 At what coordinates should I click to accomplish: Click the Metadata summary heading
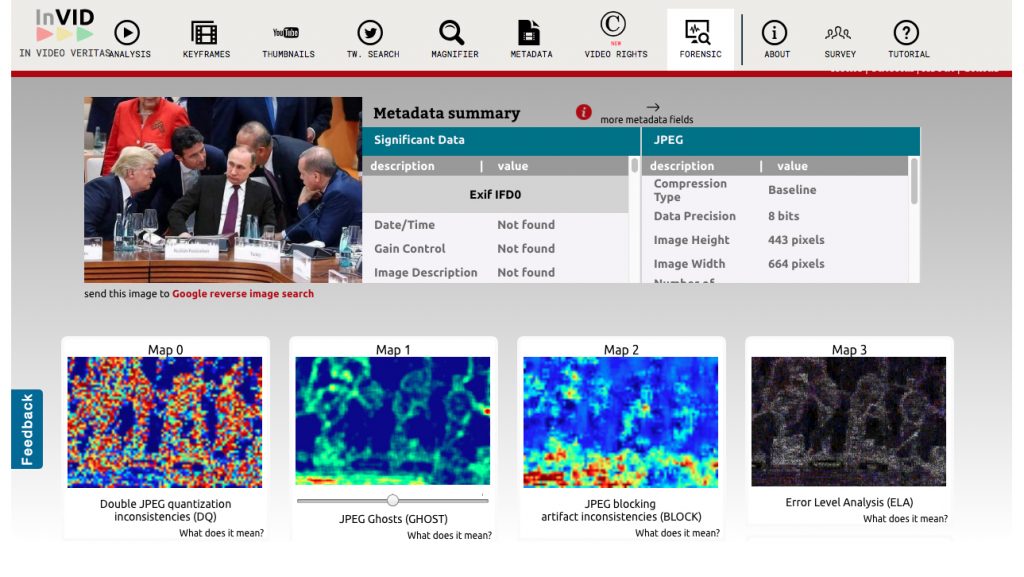[447, 113]
